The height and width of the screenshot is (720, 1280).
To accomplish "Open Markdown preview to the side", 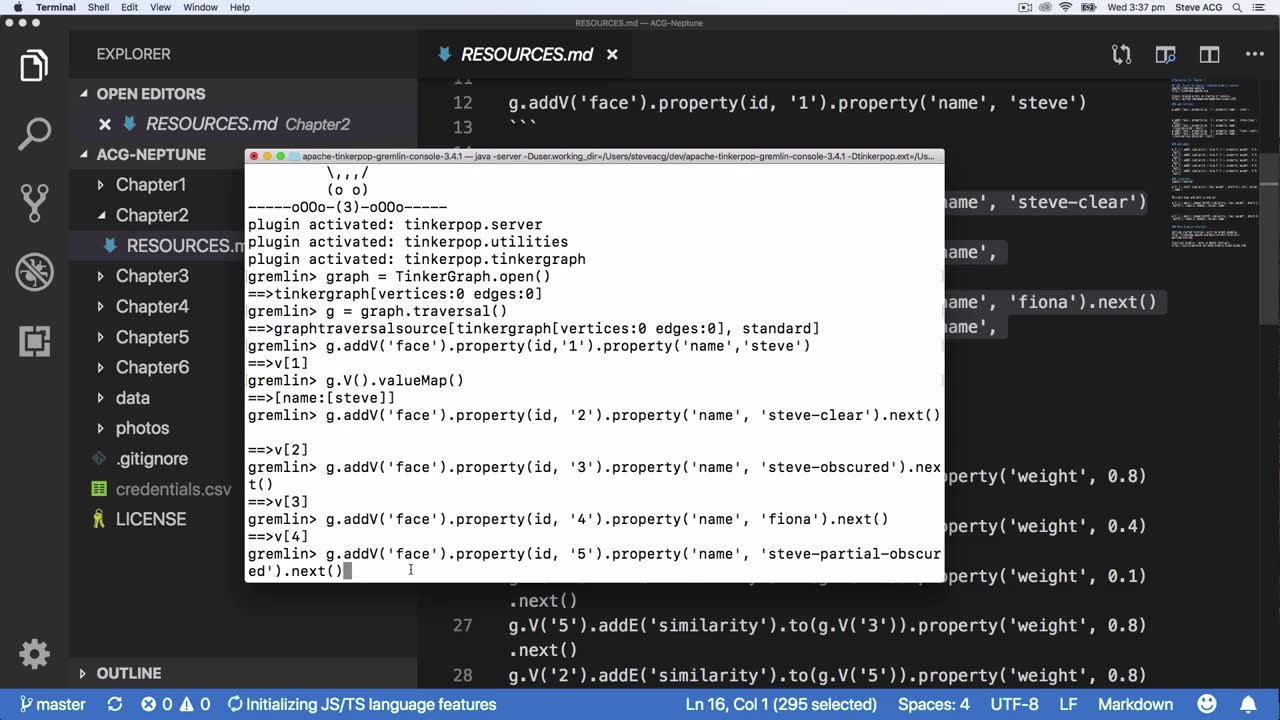I will tap(1165, 54).
